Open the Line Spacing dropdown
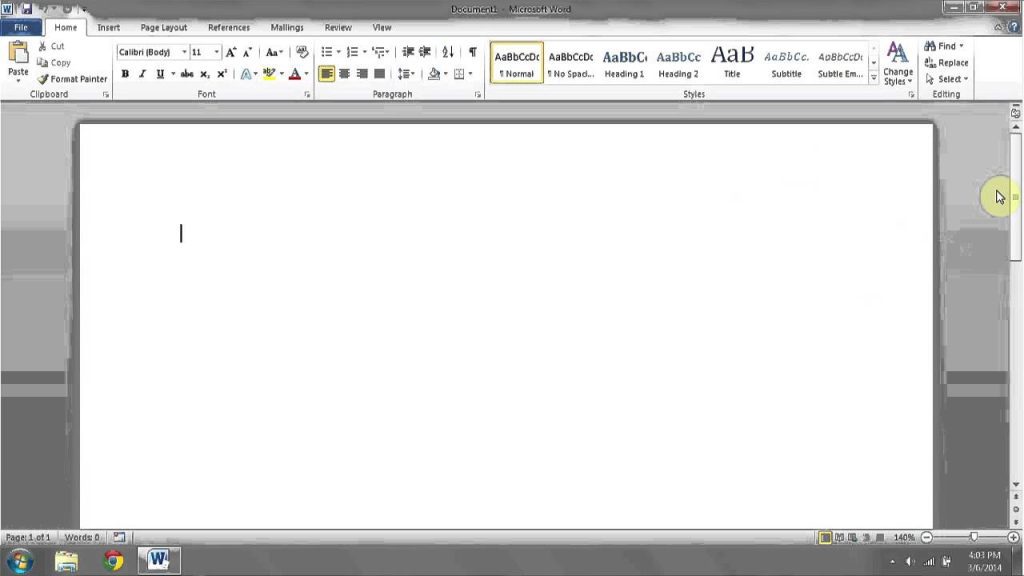Image resolution: width=1024 pixels, height=576 pixels. coord(408,73)
